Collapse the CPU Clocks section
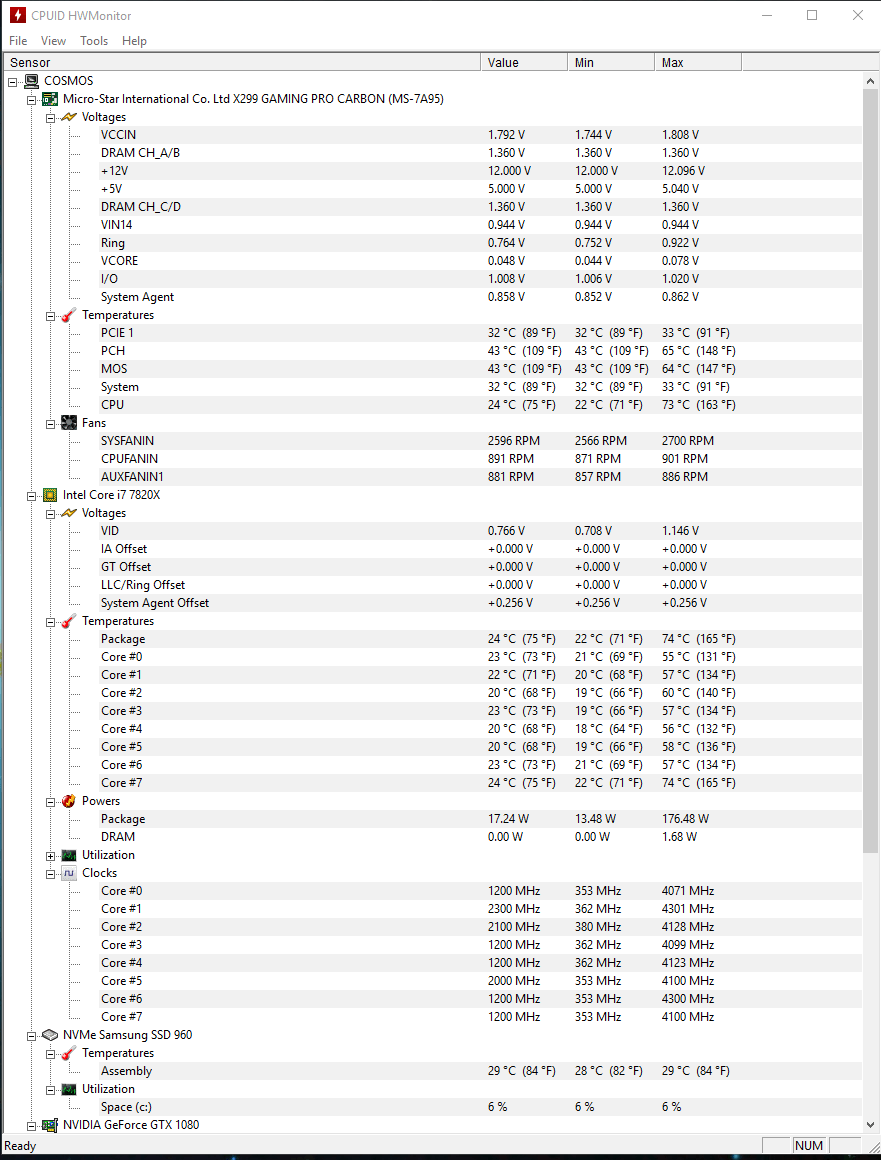Image resolution: width=881 pixels, height=1160 pixels. tap(51, 874)
